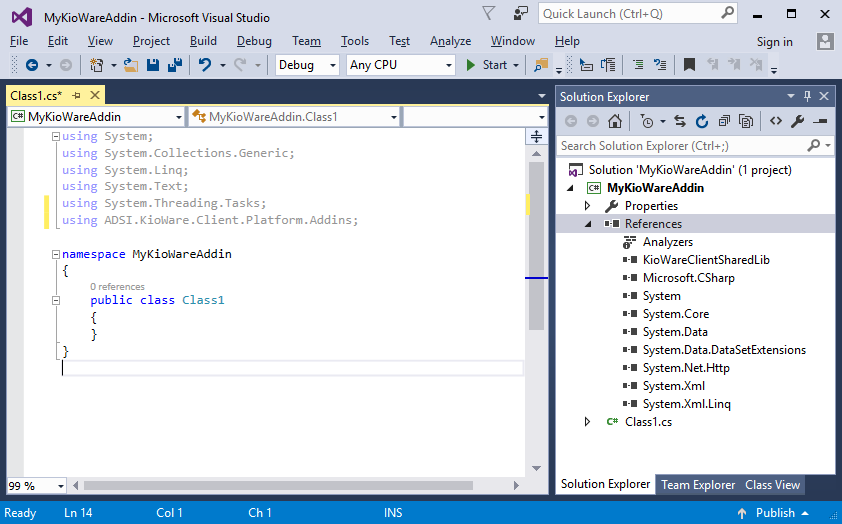Screen dimensions: 842x524
Task: Click the editor scroll down arrow
Action: [x=536, y=469]
